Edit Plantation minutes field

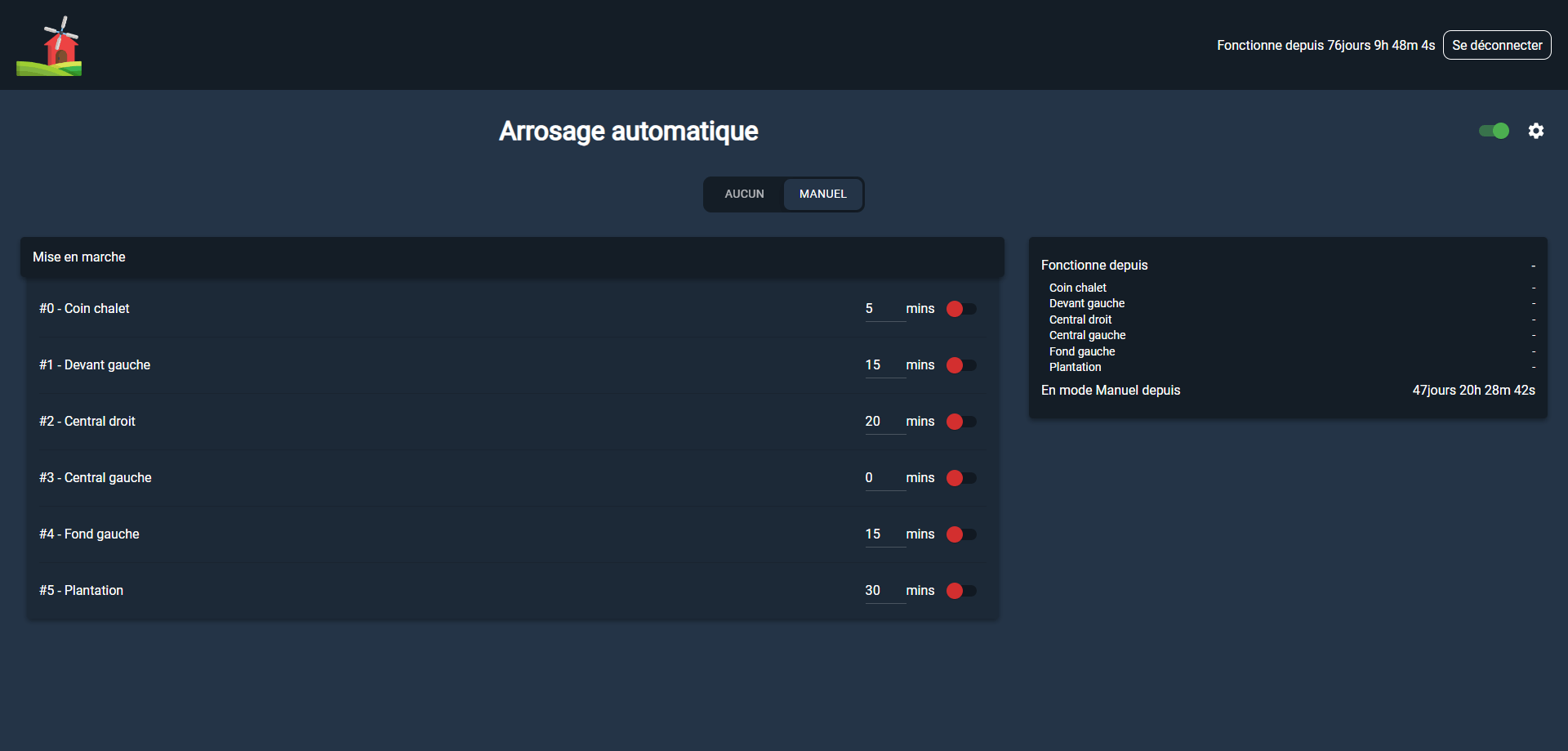pos(885,591)
